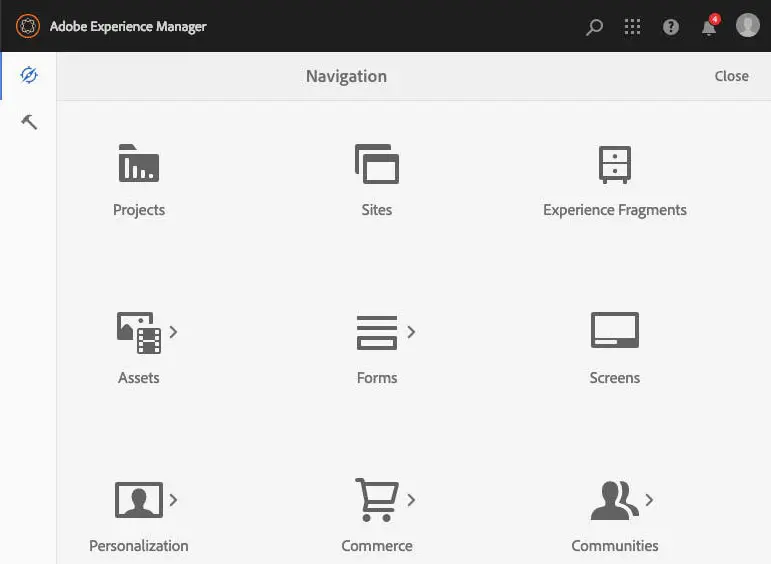Open the Experience Fragments cabinet icon
Image resolution: width=771 pixels, height=564 pixels.
point(614,164)
